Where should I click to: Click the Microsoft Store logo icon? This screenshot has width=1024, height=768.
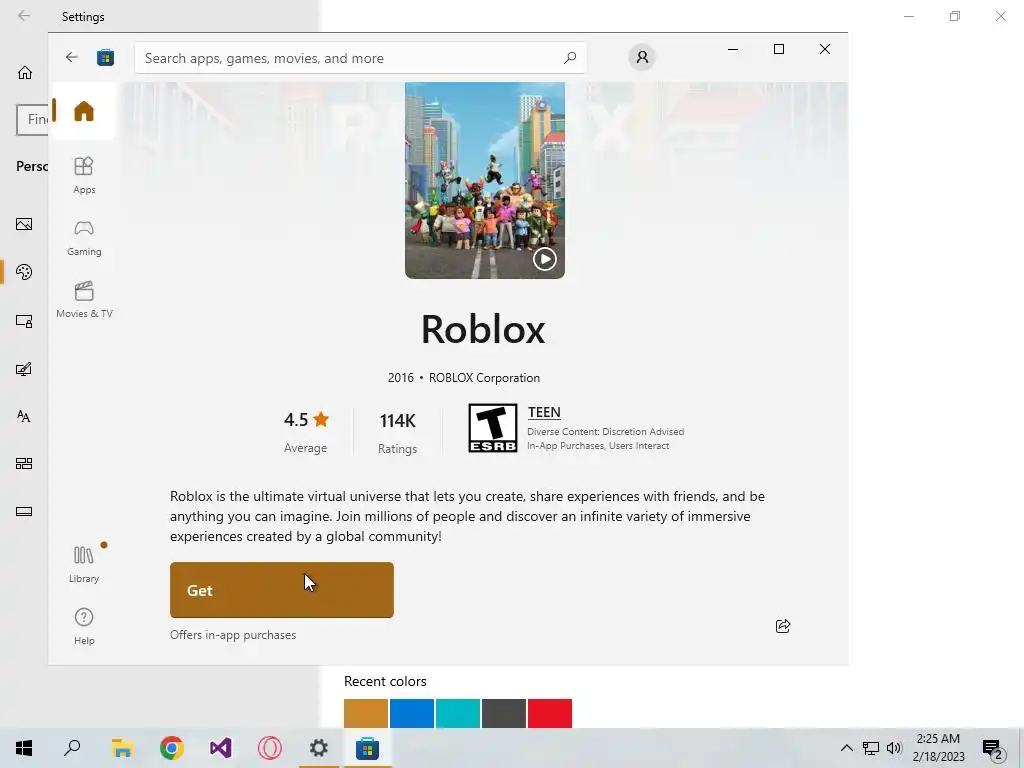[106, 57]
